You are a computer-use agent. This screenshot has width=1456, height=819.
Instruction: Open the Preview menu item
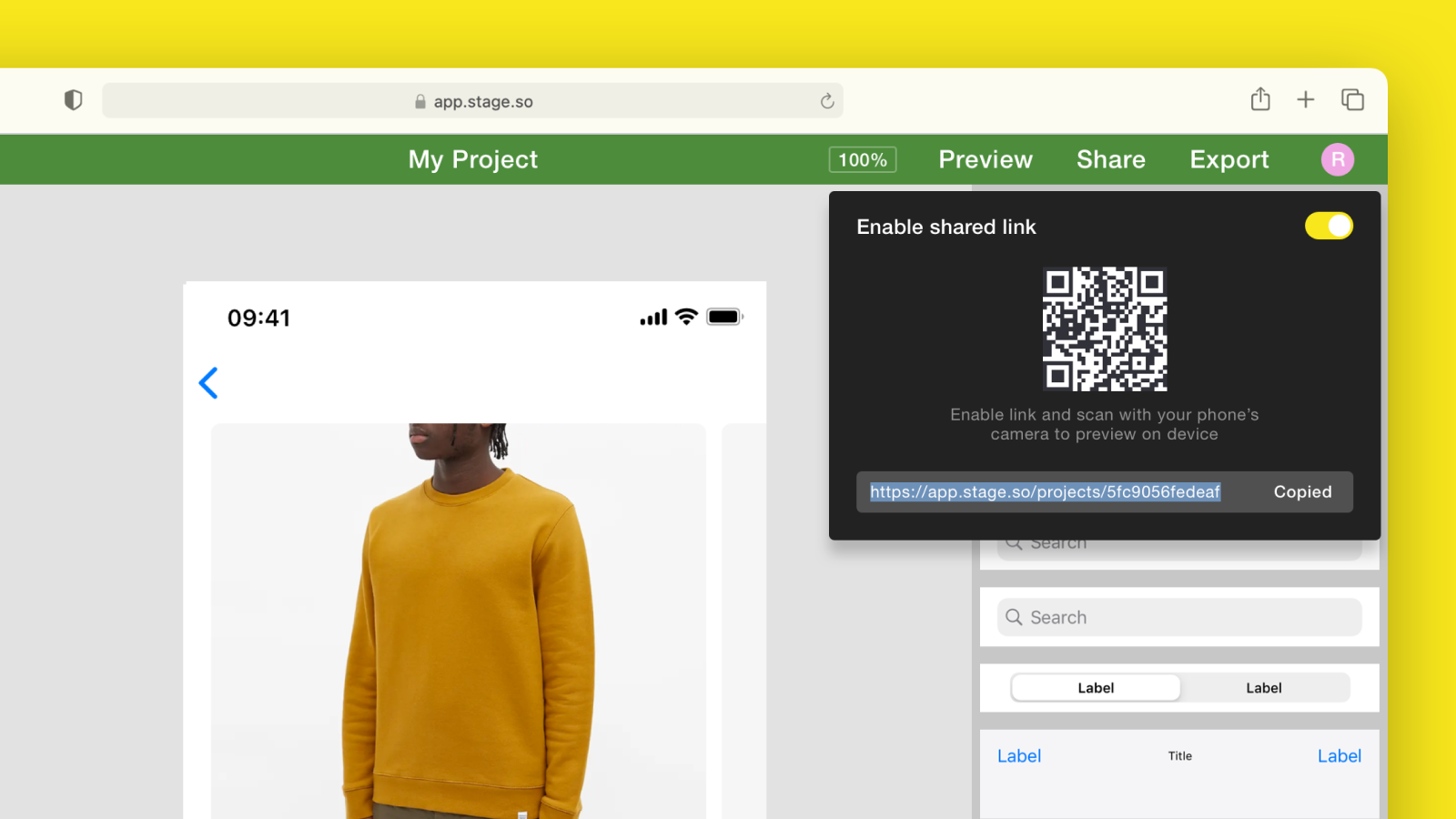(986, 159)
